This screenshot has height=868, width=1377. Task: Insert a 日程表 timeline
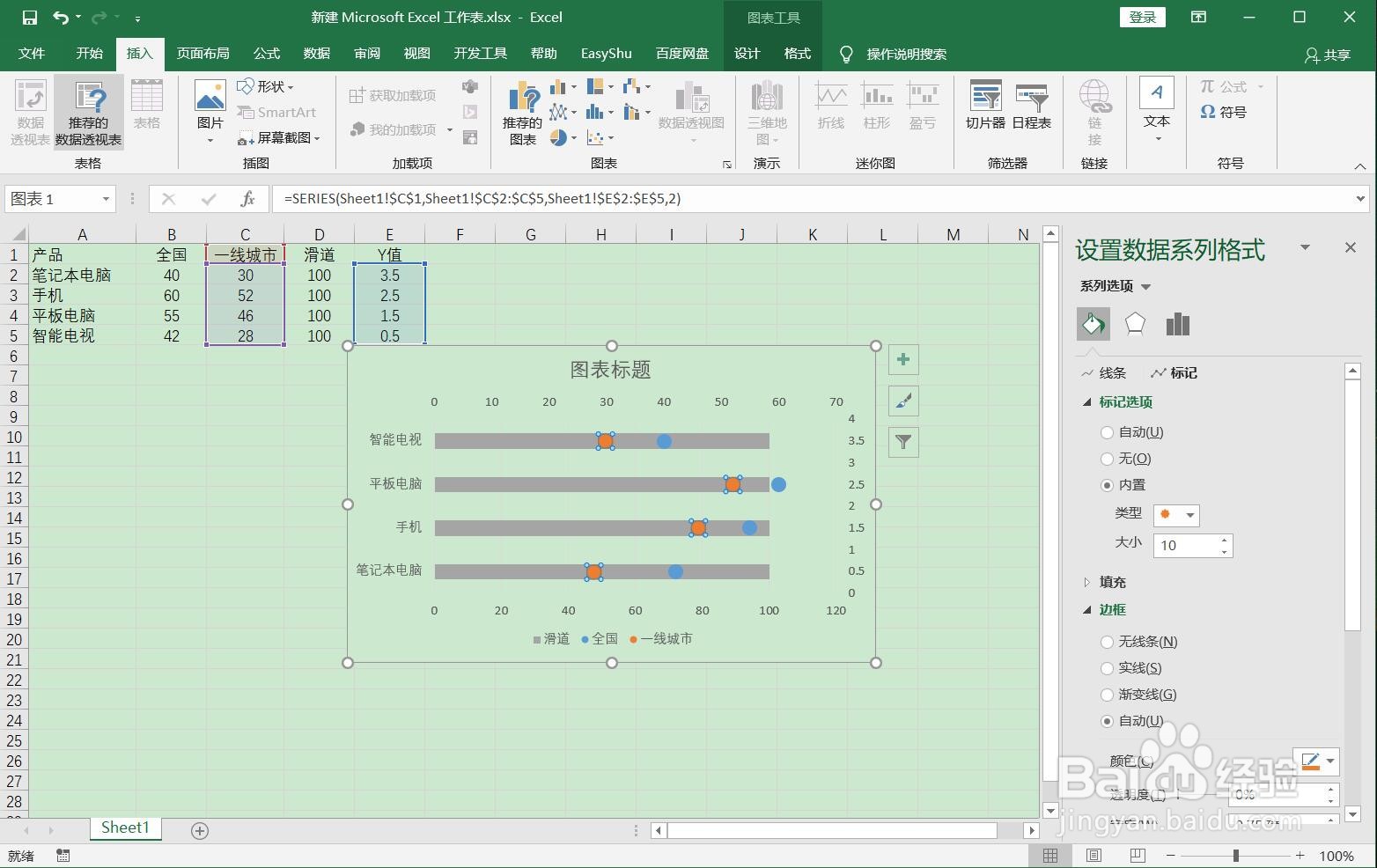1030,107
